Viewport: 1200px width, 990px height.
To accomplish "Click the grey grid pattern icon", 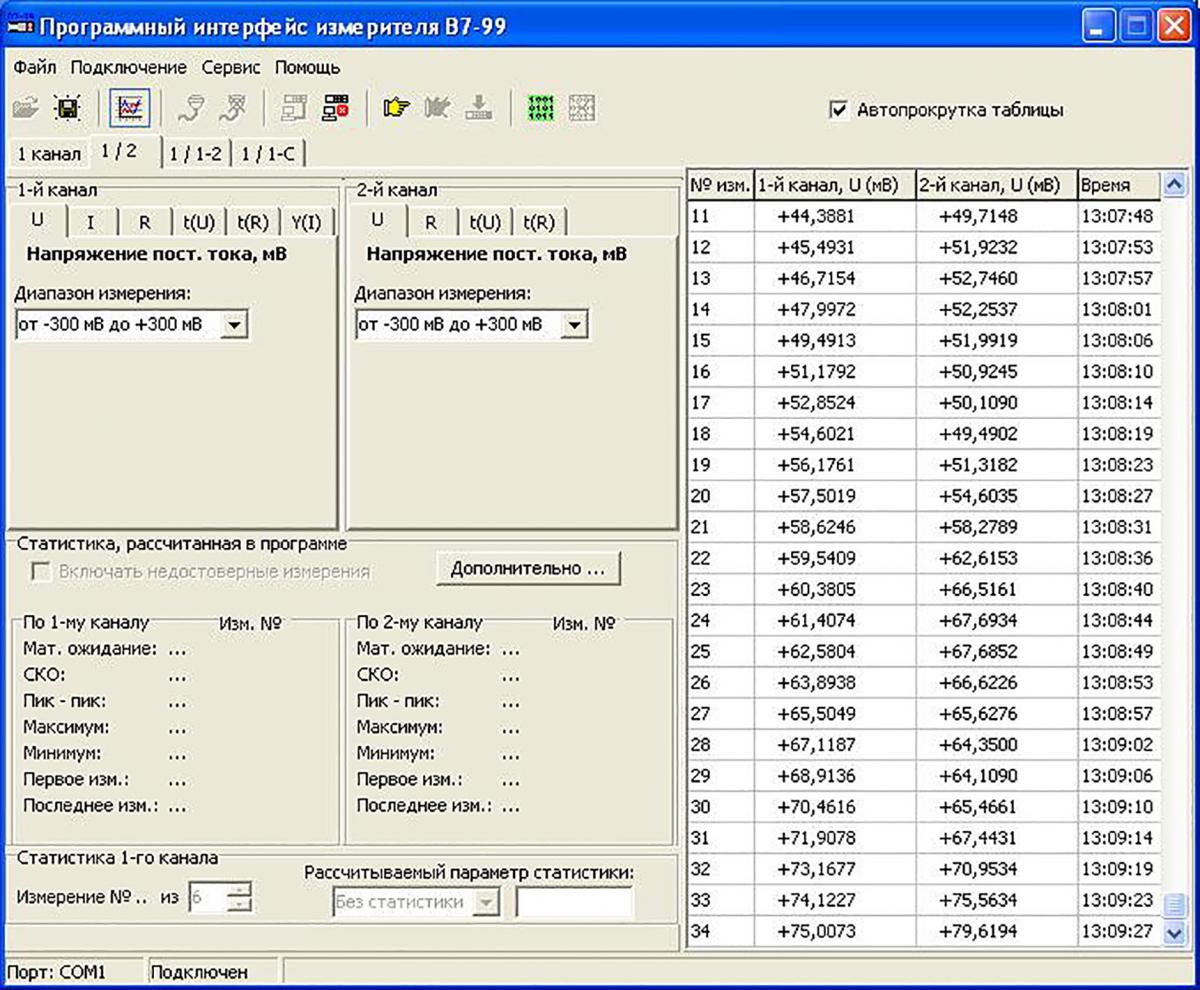I will (582, 108).
